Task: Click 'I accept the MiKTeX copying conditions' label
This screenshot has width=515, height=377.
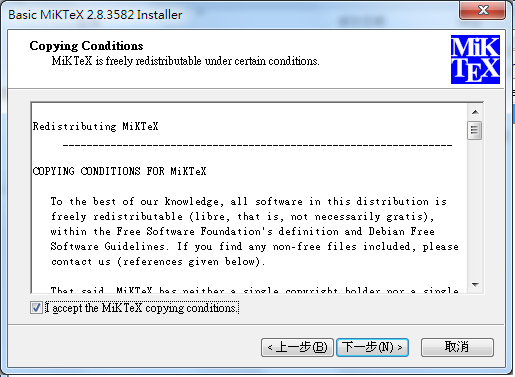Action: pos(141,308)
